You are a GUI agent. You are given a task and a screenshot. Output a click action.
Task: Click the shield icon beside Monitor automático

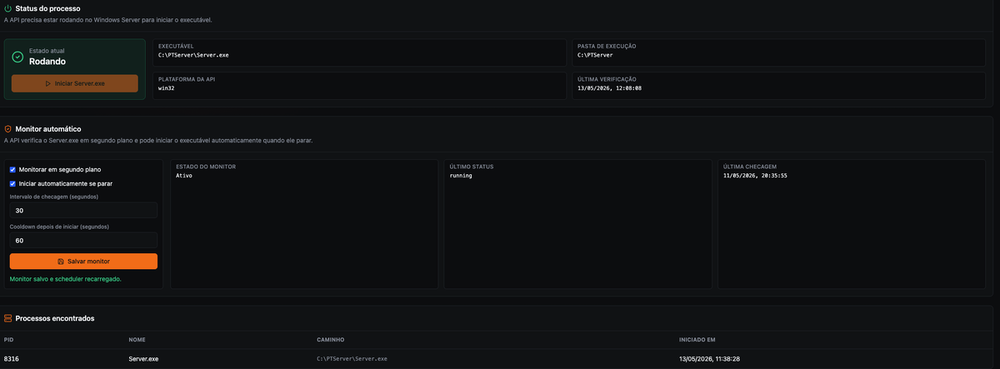click(8, 129)
